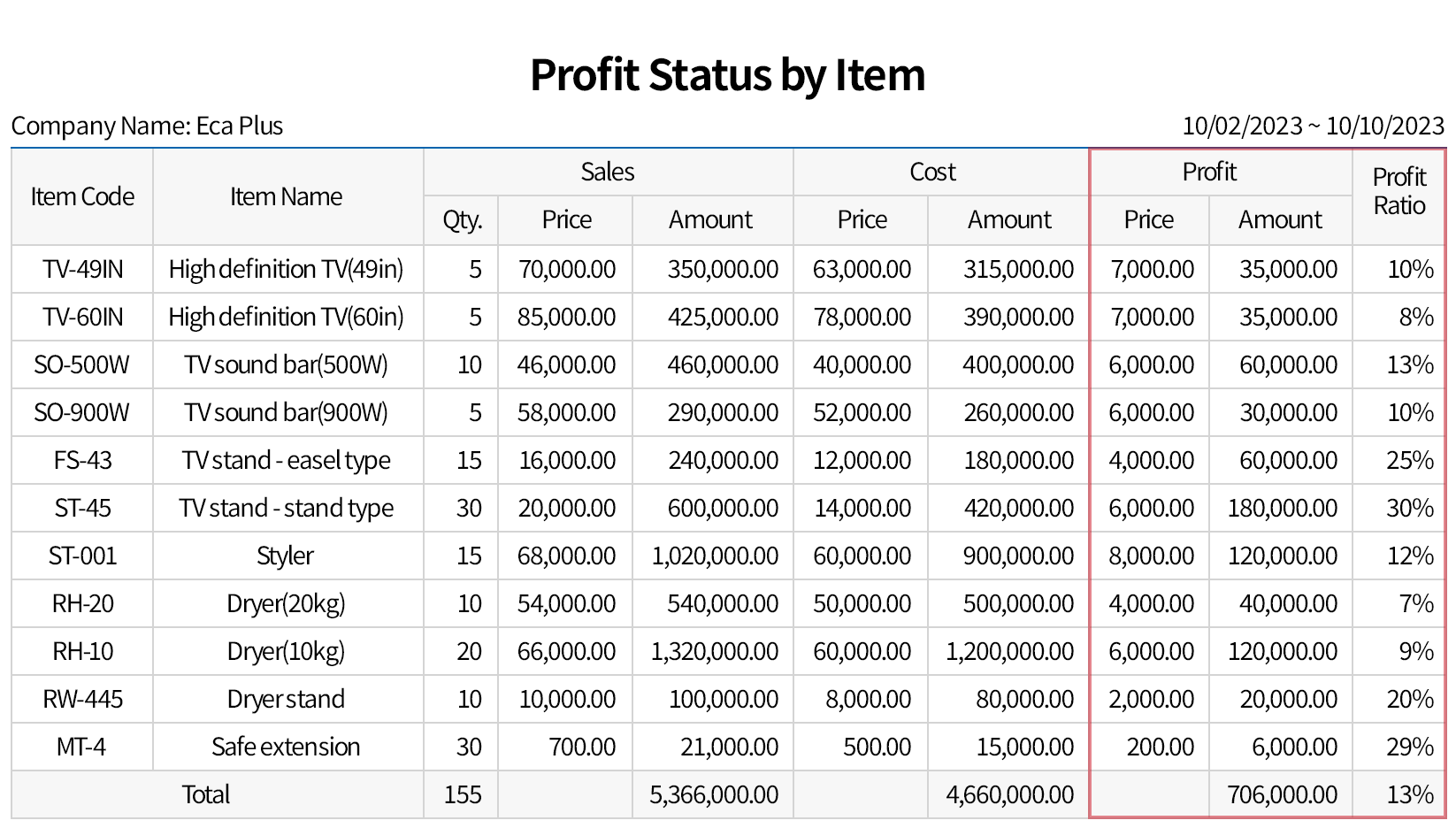Select item code TV-49IN cell

coord(82,269)
